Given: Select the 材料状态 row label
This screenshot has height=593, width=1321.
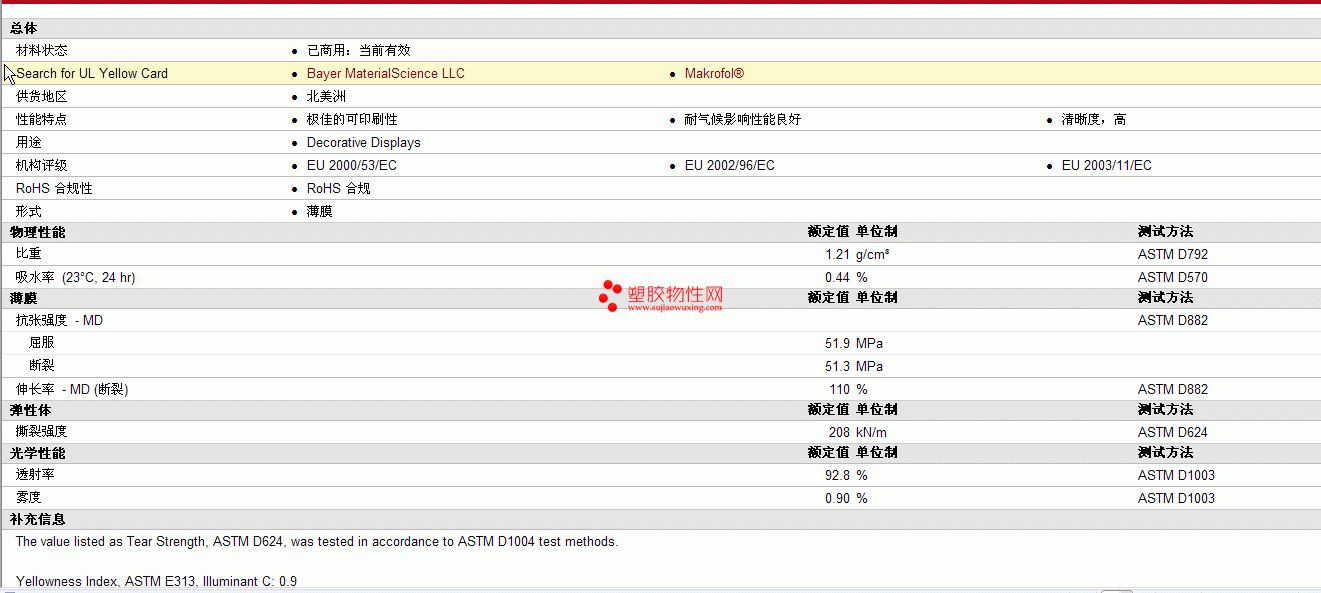Looking at the screenshot, I should tap(42, 50).
